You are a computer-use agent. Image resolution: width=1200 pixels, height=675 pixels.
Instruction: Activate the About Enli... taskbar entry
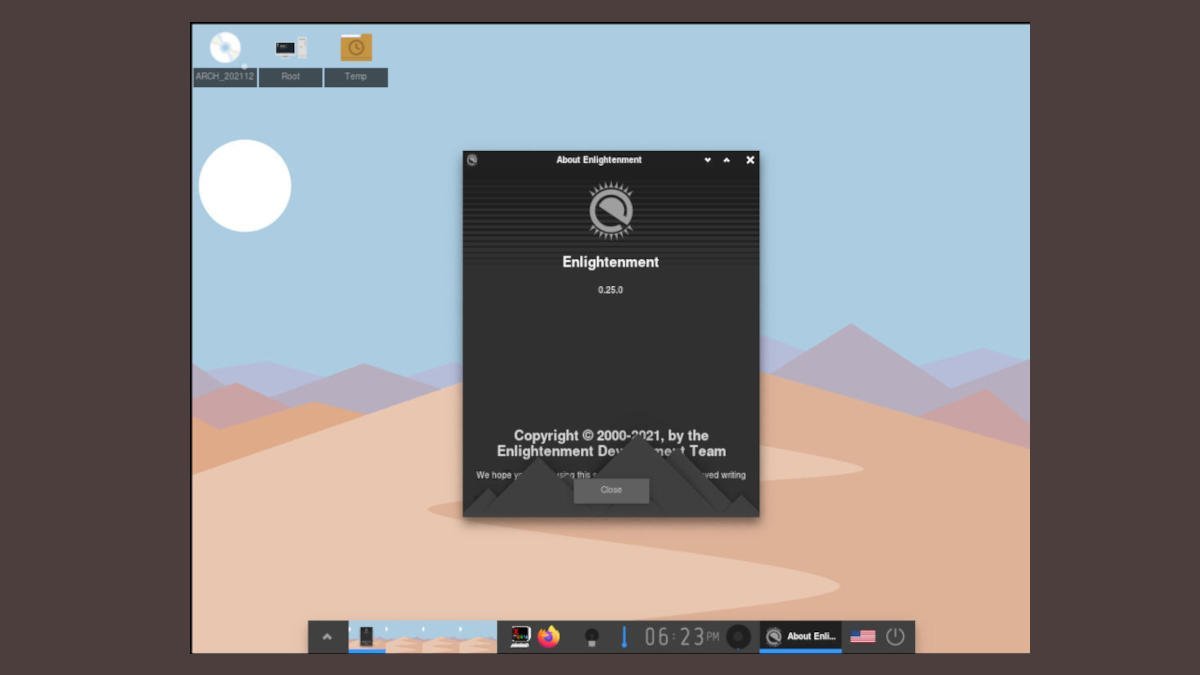click(800, 635)
